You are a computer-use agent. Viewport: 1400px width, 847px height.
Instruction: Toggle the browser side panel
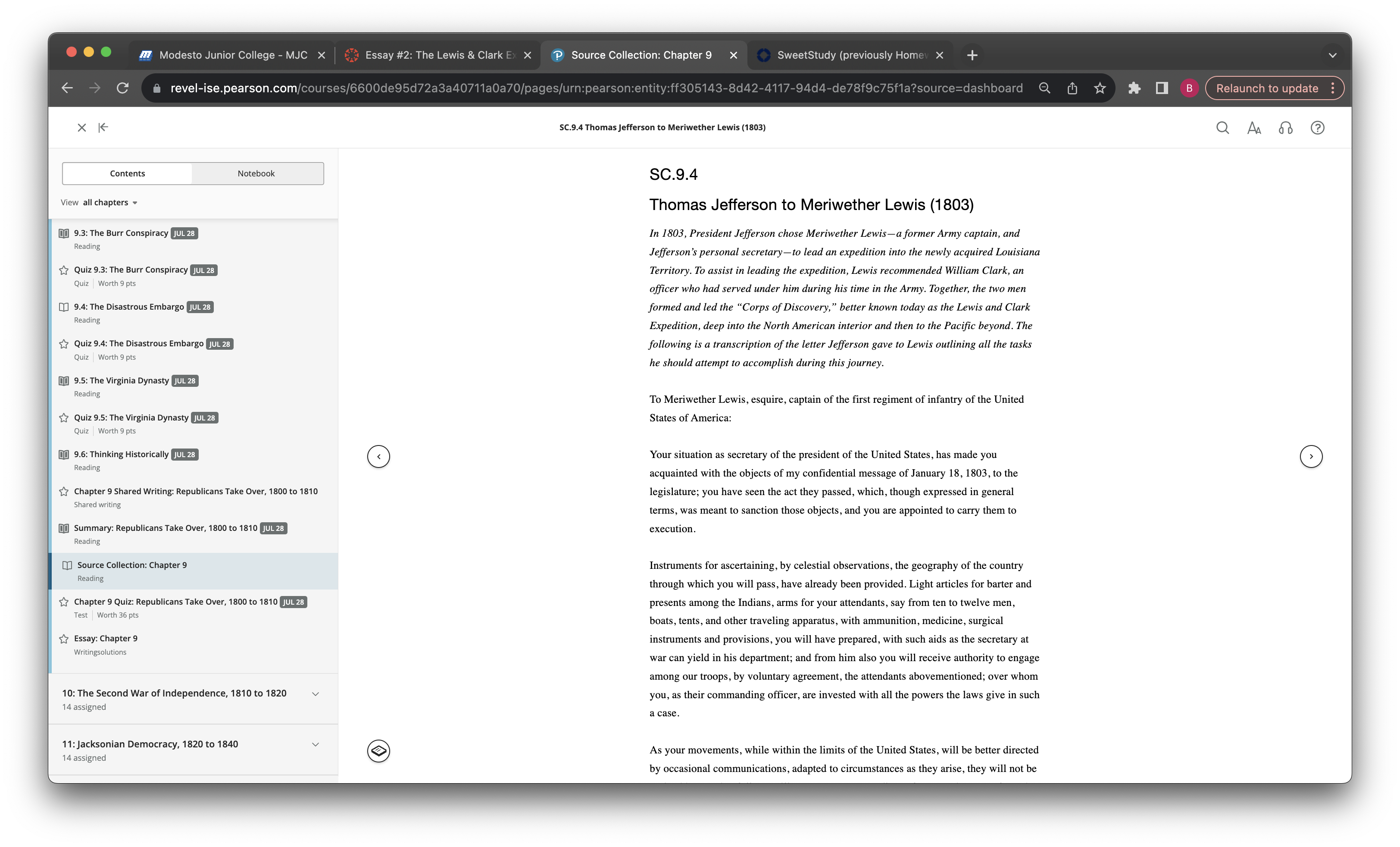point(1161,88)
